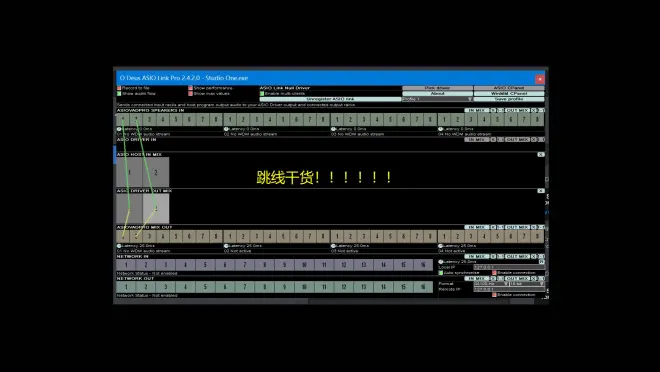Image resolution: width=660 pixels, height=372 pixels.
Task: Enable connection under the Local IP field
Action: pyautogui.click(x=494, y=273)
